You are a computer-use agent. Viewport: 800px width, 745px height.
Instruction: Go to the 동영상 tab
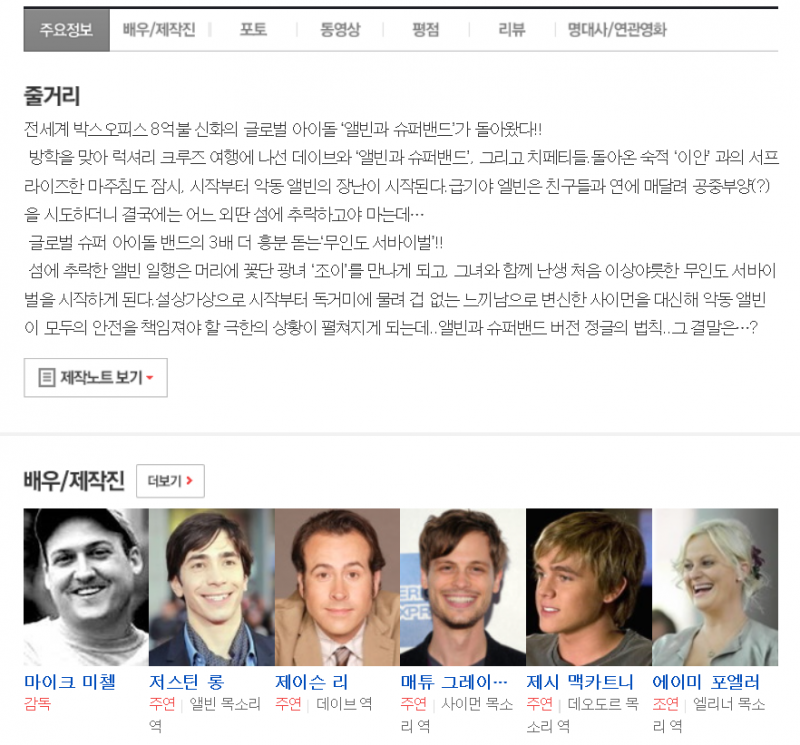click(x=340, y=30)
